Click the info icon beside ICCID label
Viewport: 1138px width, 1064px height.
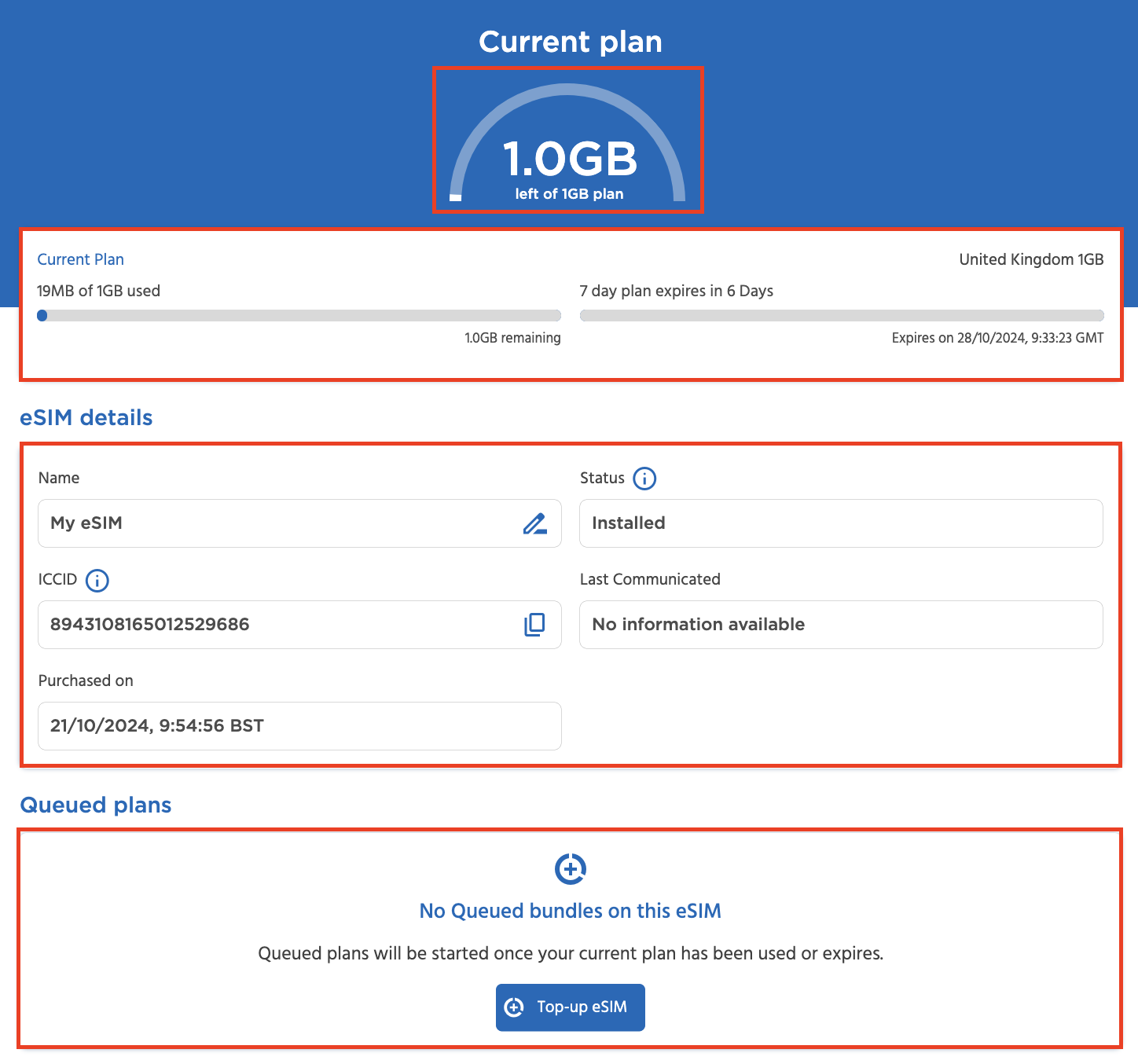(x=97, y=581)
